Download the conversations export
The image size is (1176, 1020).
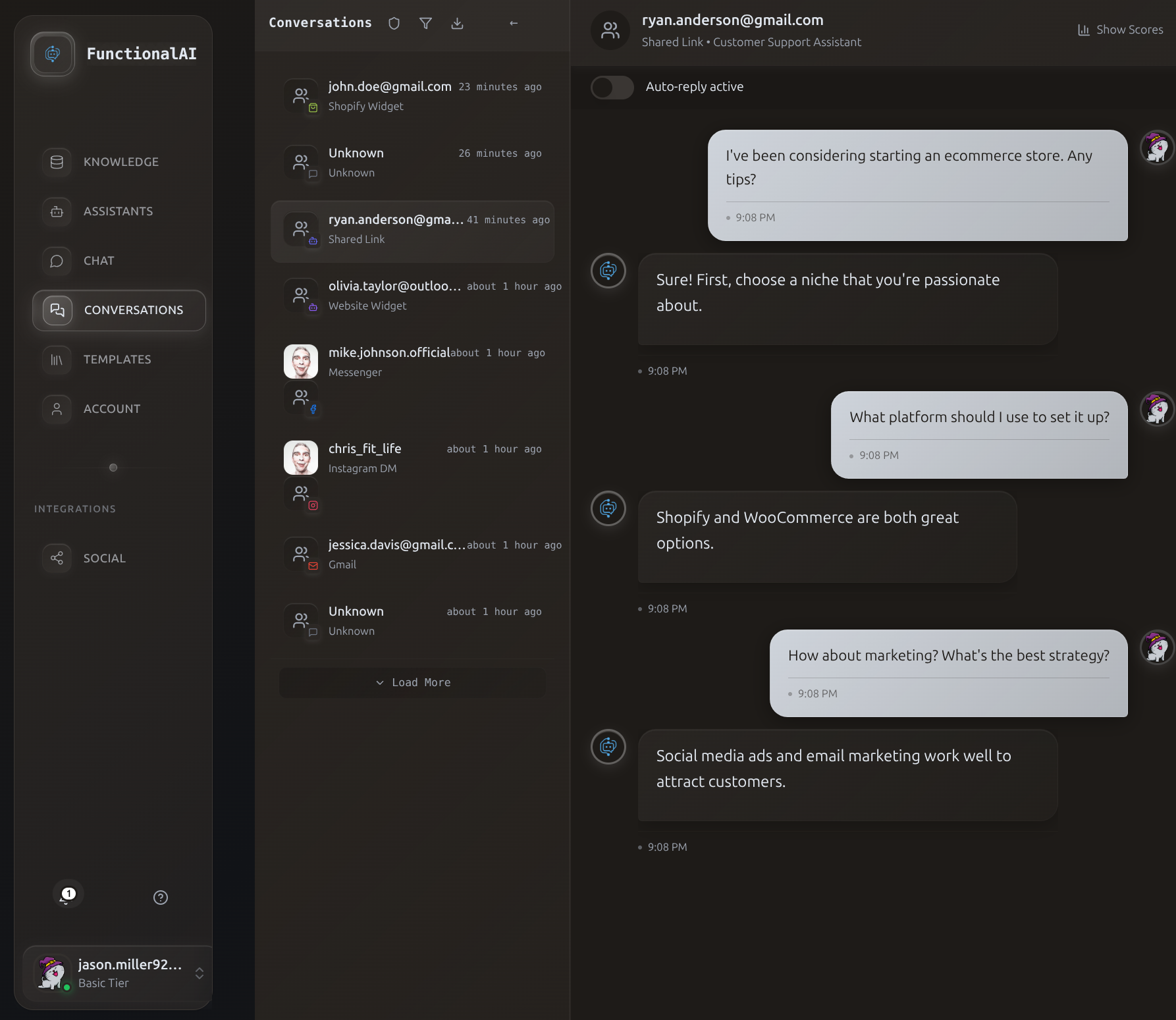pos(457,23)
